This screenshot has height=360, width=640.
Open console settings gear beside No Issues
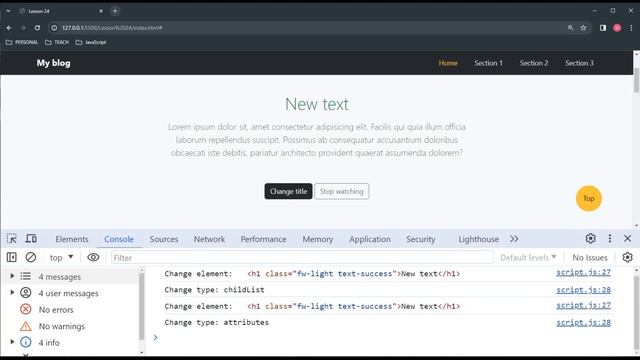click(627, 257)
